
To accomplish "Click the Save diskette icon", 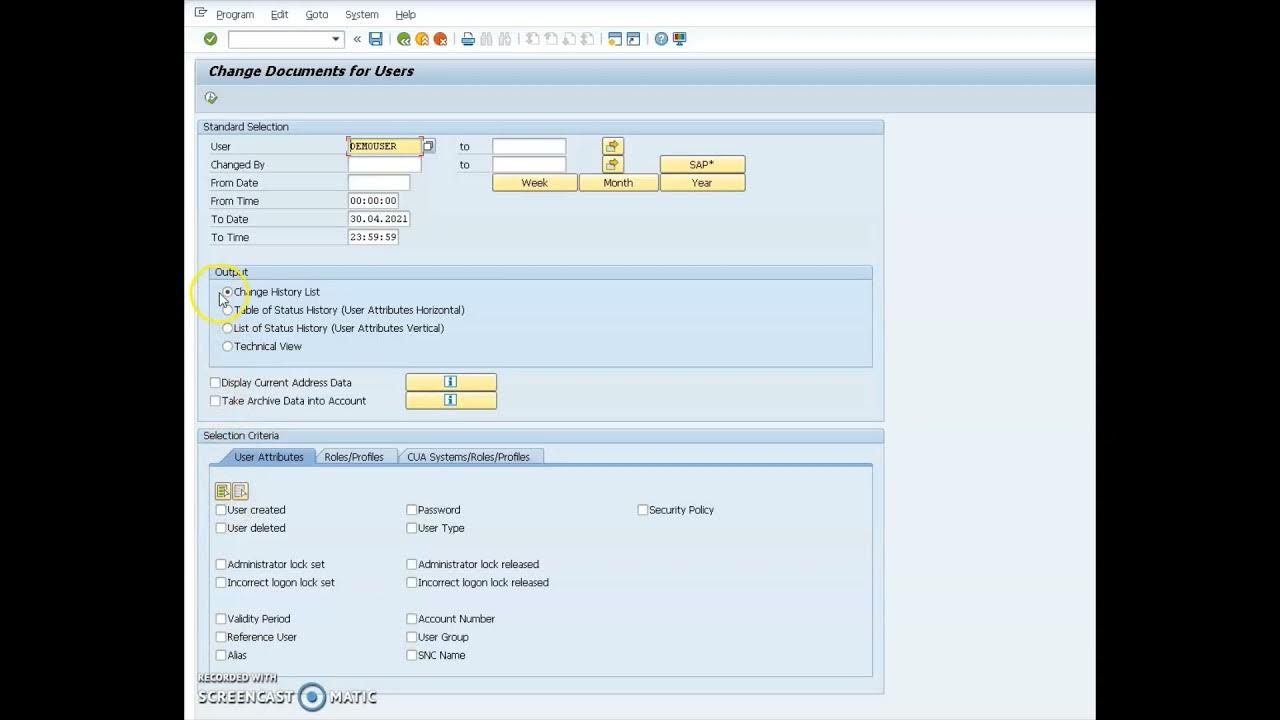I will [376, 39].
